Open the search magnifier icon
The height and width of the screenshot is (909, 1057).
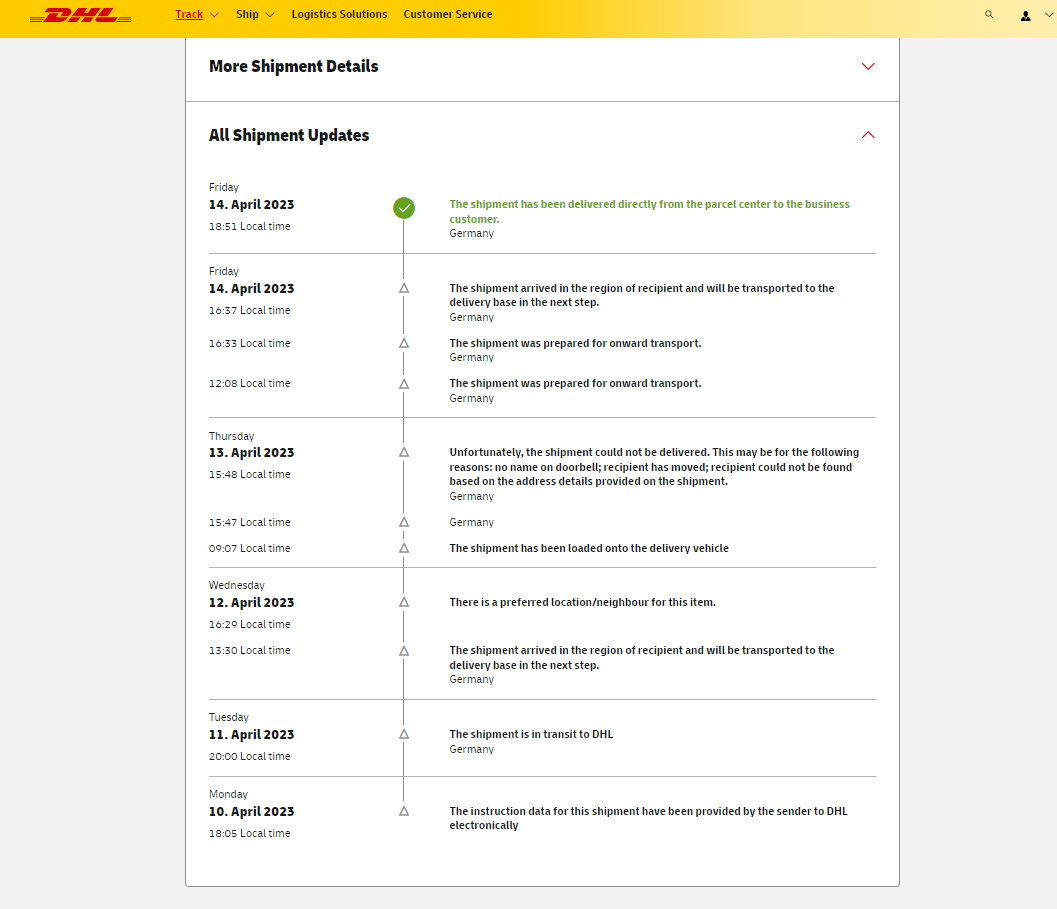tap(989, 15)
